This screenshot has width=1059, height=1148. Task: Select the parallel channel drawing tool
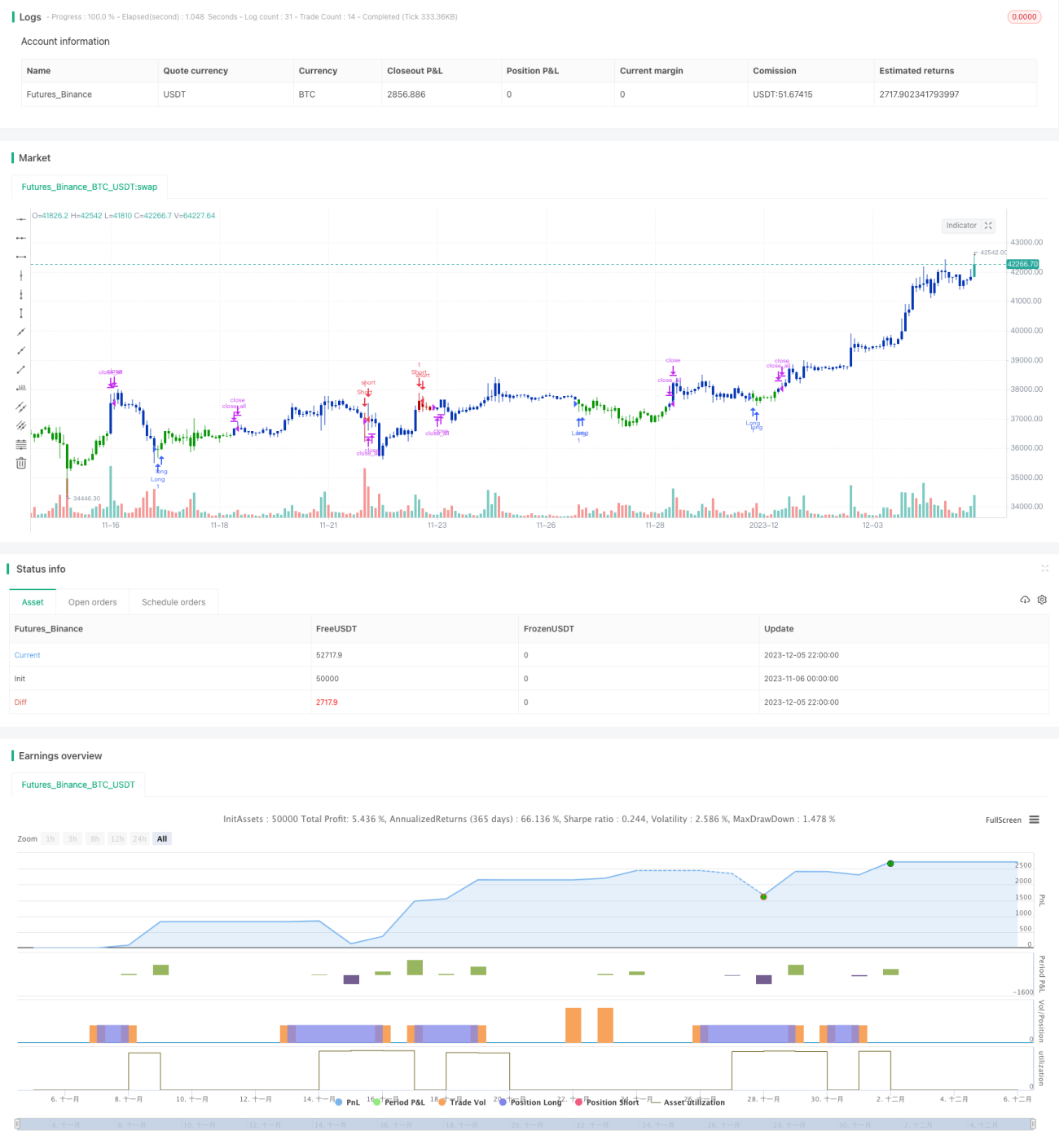coord(21,407)
